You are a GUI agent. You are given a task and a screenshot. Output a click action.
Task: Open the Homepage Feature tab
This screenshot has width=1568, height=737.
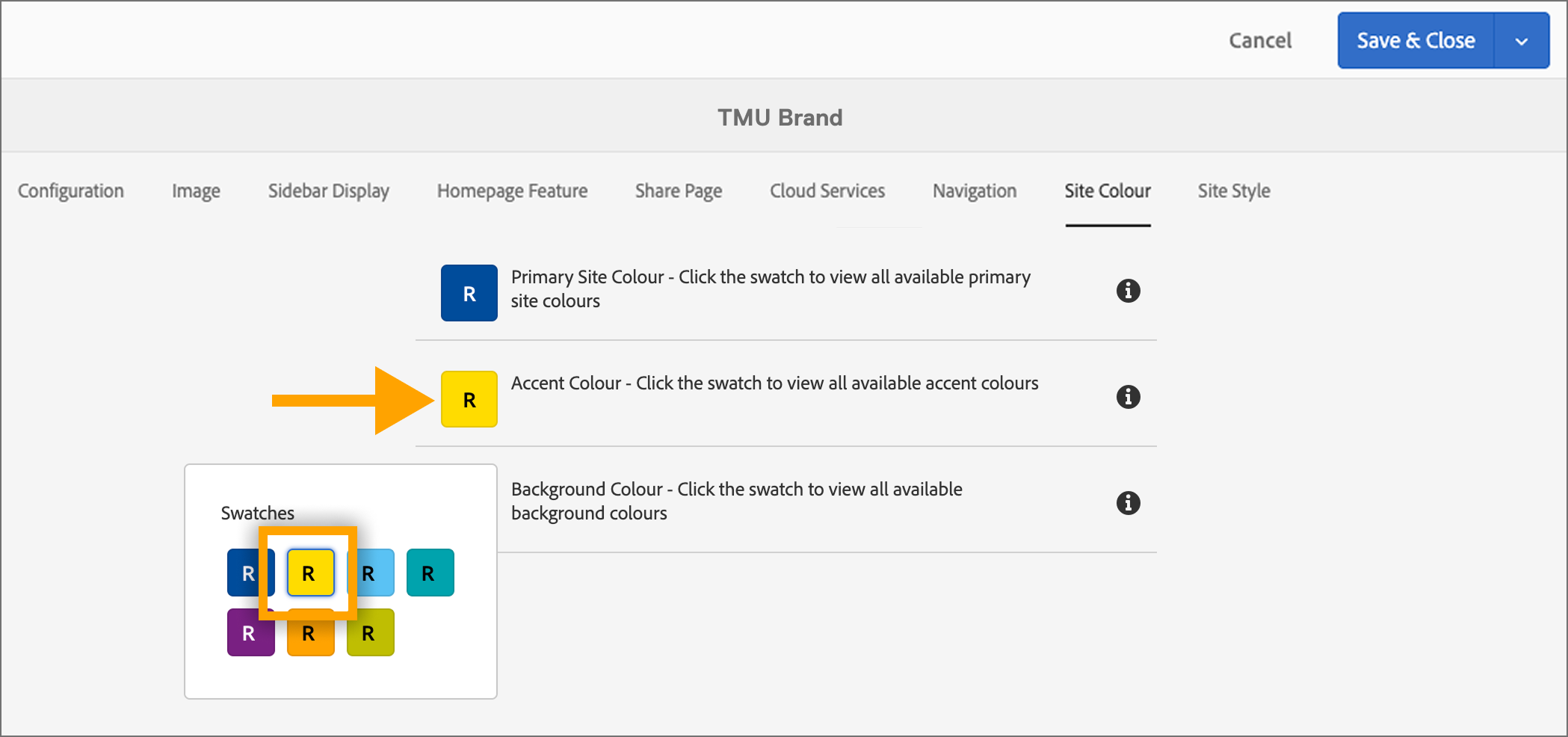pyautogui.click(x=511, y=191)
